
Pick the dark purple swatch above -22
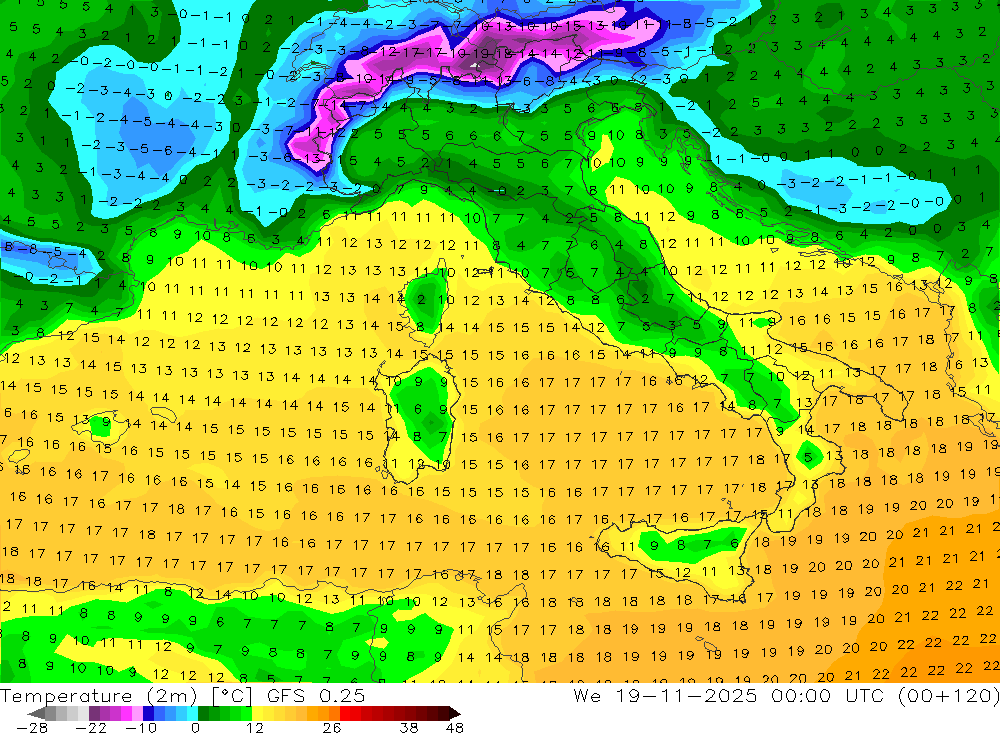[x=94, y=713]
